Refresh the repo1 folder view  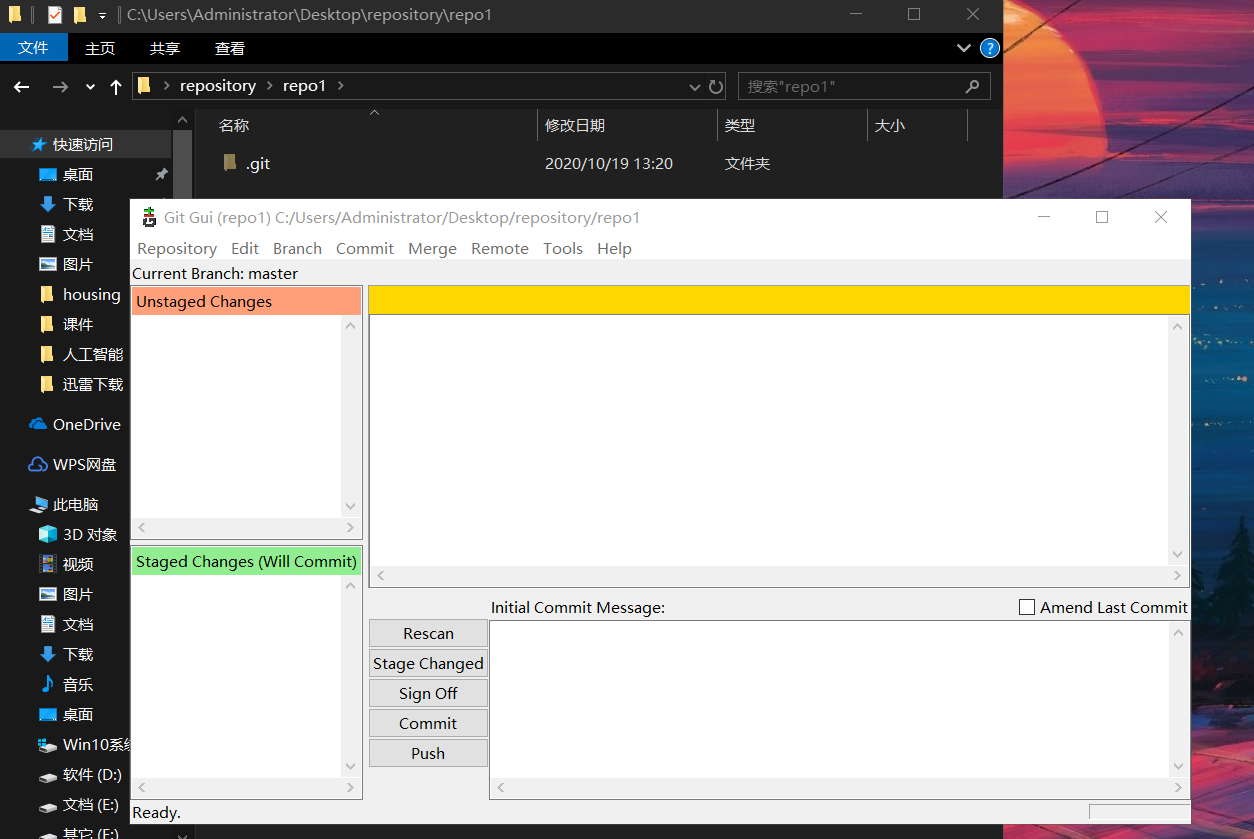point(716,87)
